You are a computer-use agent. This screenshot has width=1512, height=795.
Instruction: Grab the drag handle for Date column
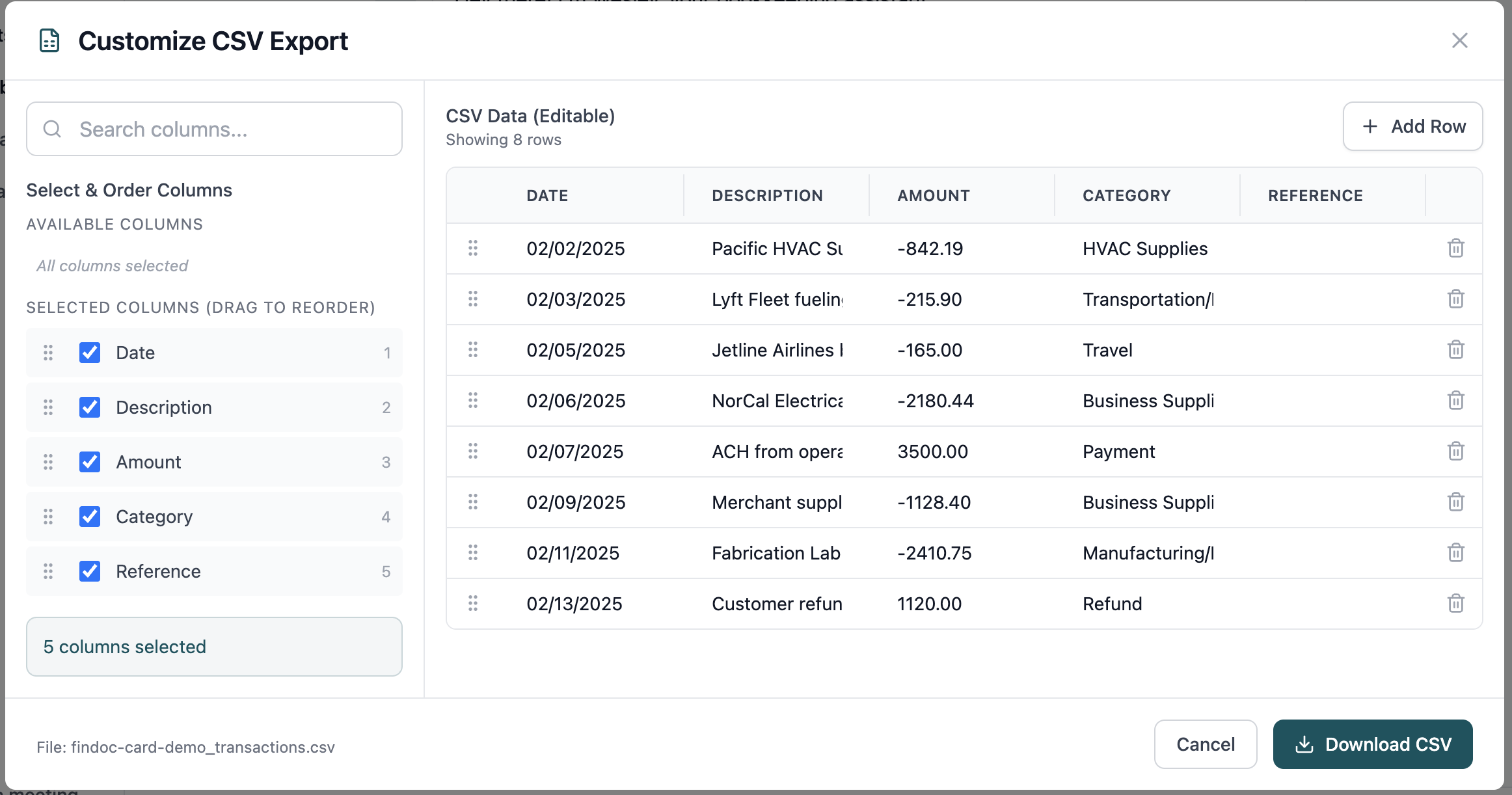48,353
